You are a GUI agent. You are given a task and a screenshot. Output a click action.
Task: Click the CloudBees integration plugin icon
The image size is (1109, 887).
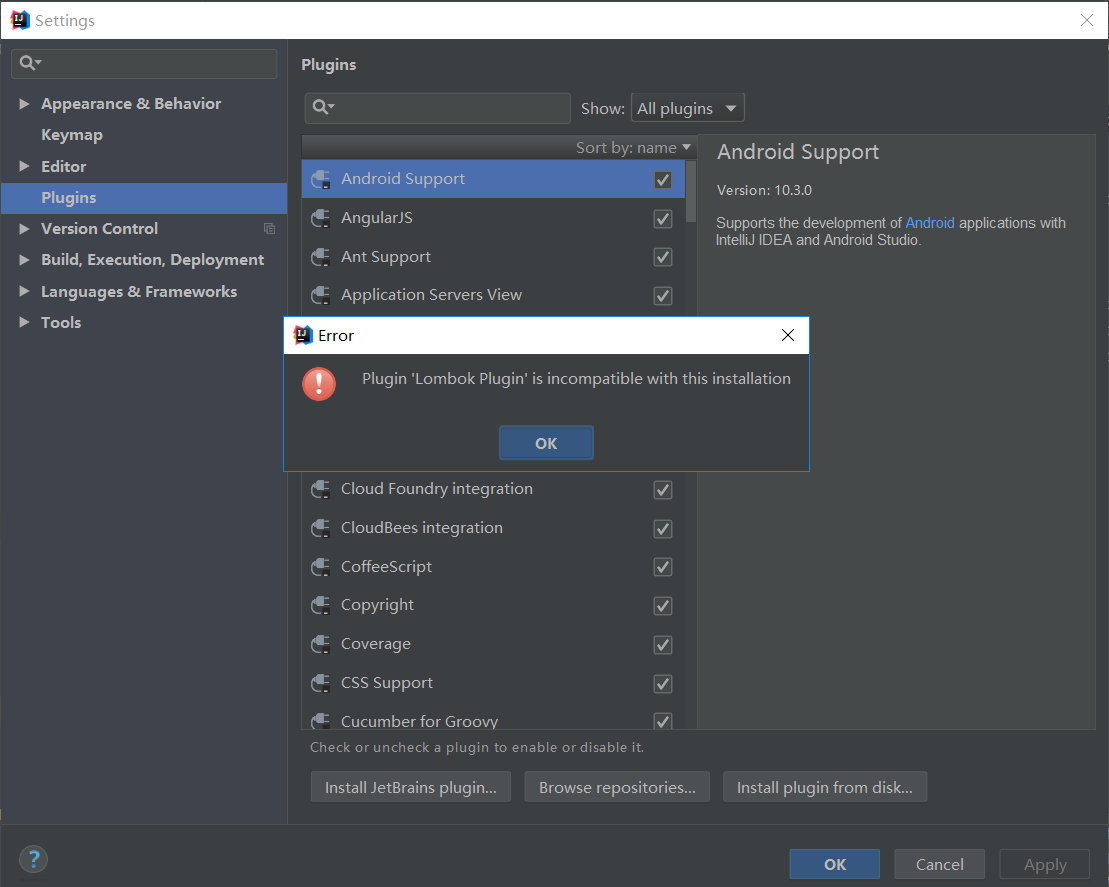(x=320, y=528)
